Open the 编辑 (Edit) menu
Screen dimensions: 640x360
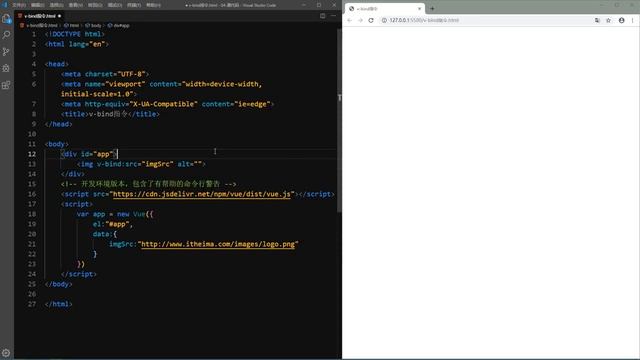tap(38, 5)
